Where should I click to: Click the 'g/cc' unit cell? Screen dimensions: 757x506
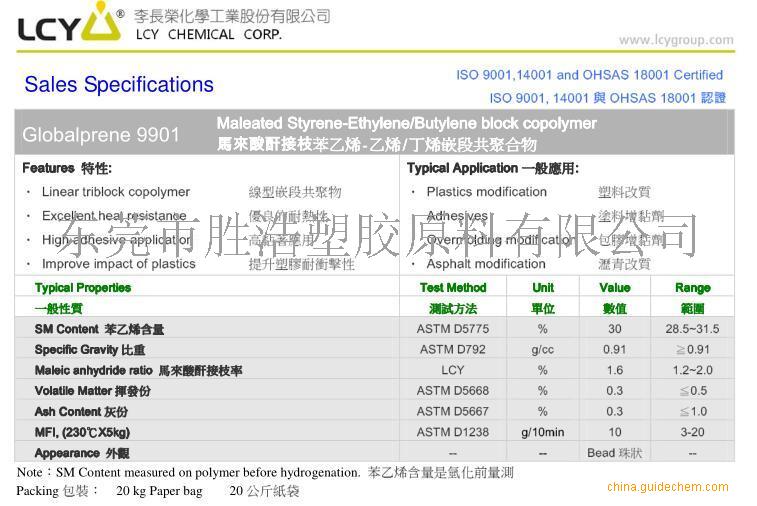point(543,350)
